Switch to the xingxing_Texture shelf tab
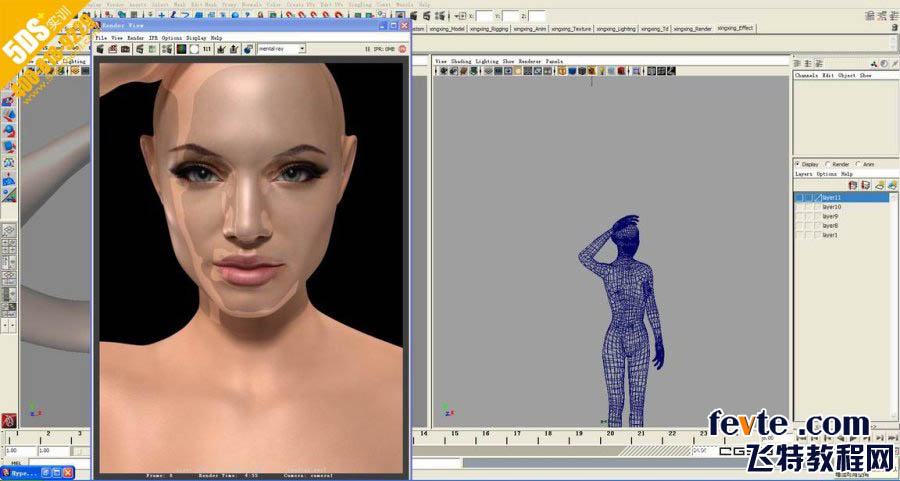This screenshot has height=481, width=900. (x=572, y=29)
